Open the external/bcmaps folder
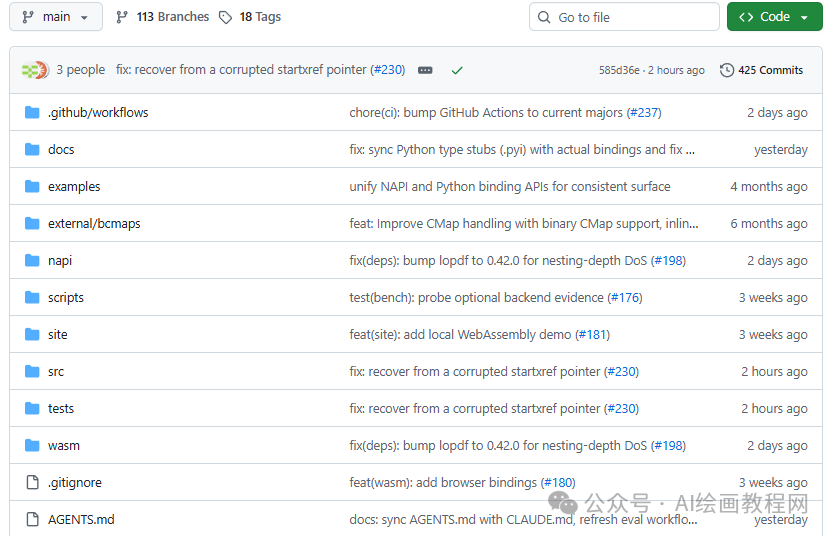This screenshot has width=835, height=536. click(x=94, y=224)
